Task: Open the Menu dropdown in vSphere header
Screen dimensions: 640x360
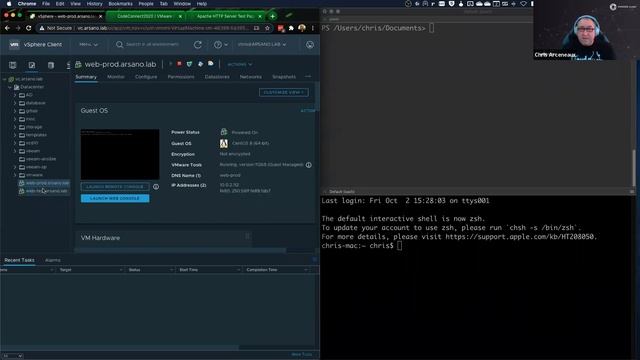Action: click(x=89, y=44)
